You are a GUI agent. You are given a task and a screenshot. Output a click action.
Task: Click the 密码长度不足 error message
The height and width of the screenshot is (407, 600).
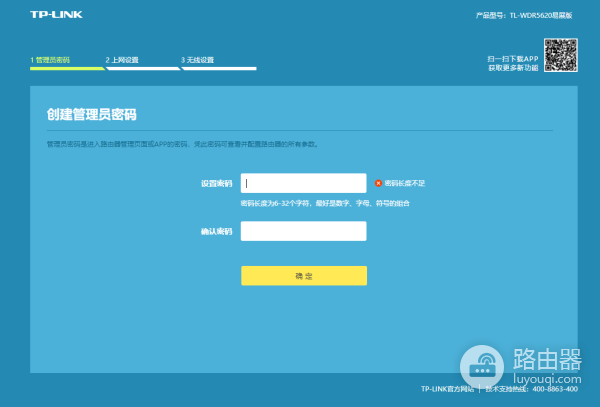click(405, 183)
